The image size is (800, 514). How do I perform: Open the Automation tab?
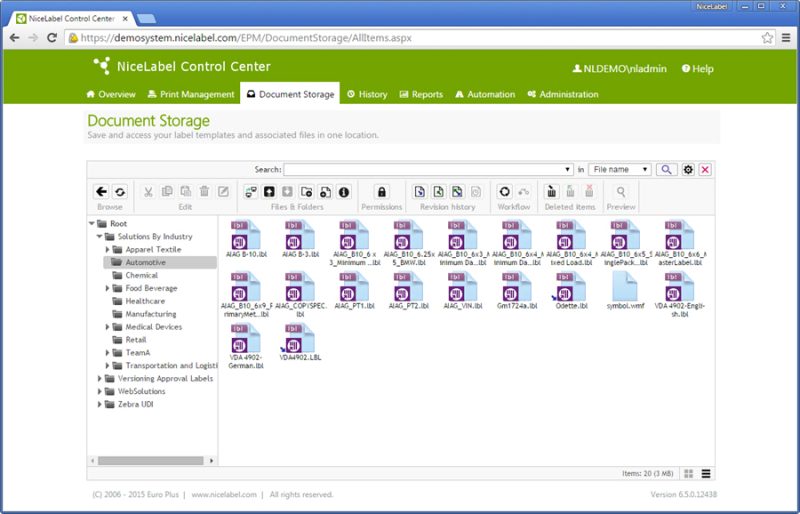click(485, 94)
